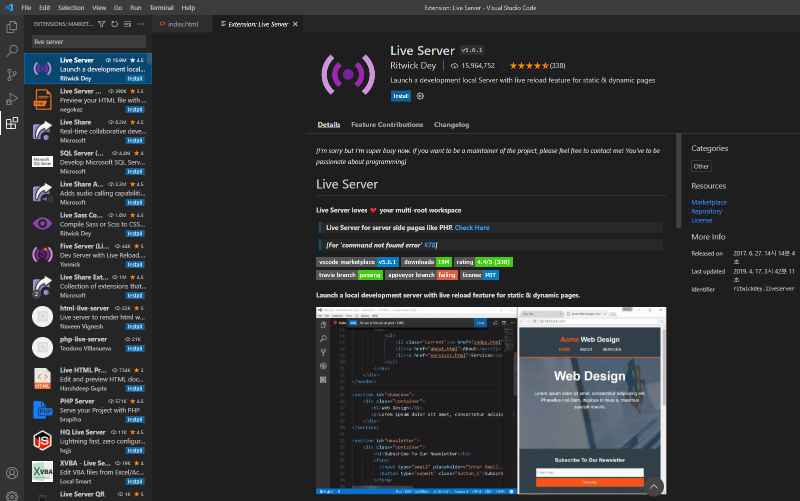Click the vscode marketplace version badge

pyautogui.click(x=357, y=262)
